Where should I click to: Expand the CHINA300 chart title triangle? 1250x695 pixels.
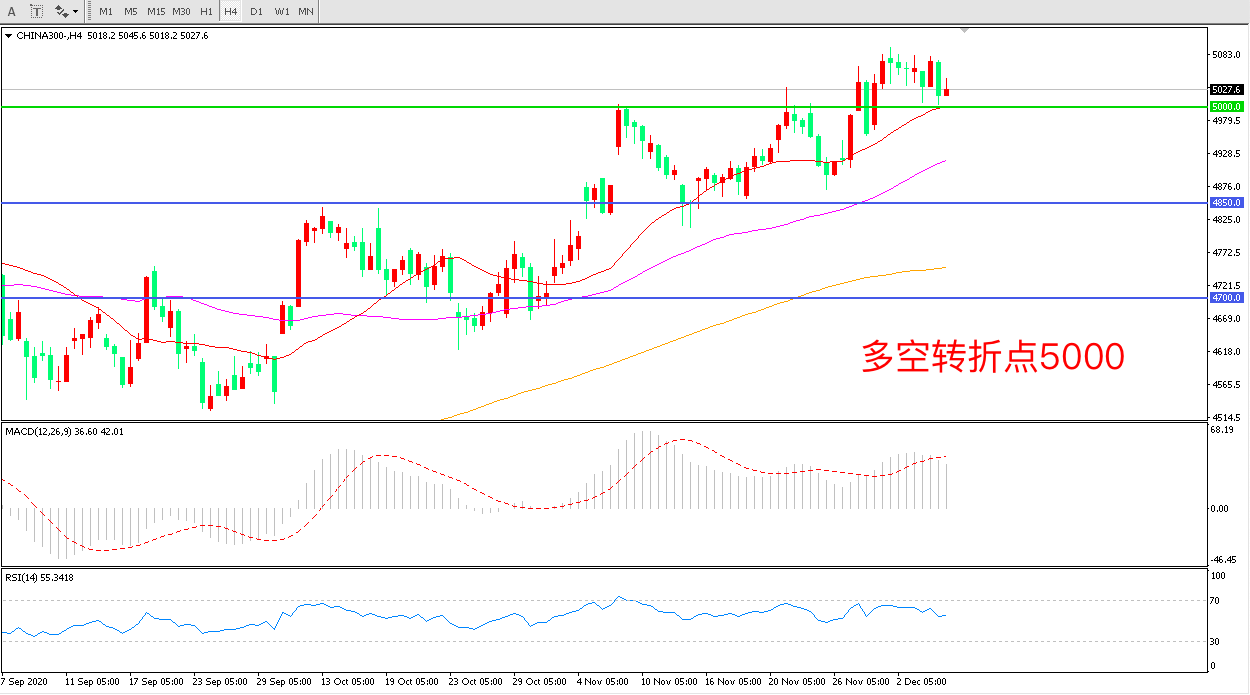pyautogui.click(x=9, y=36)
